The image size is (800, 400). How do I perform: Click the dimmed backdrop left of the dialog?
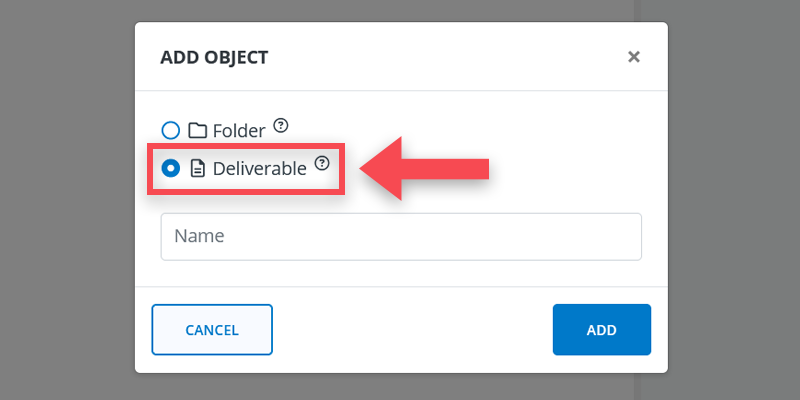pos(66,200)
